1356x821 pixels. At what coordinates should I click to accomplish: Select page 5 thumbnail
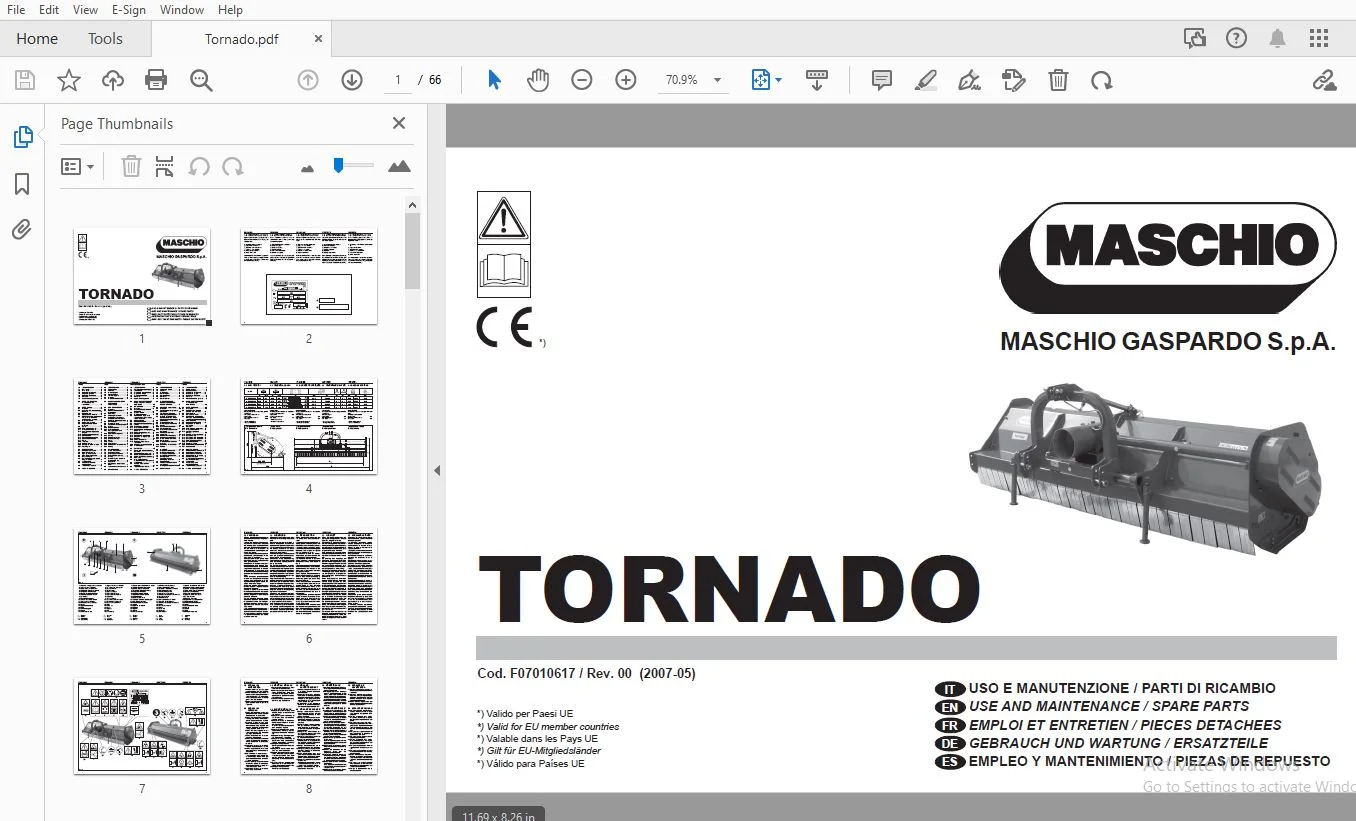[x=142, y=577]
